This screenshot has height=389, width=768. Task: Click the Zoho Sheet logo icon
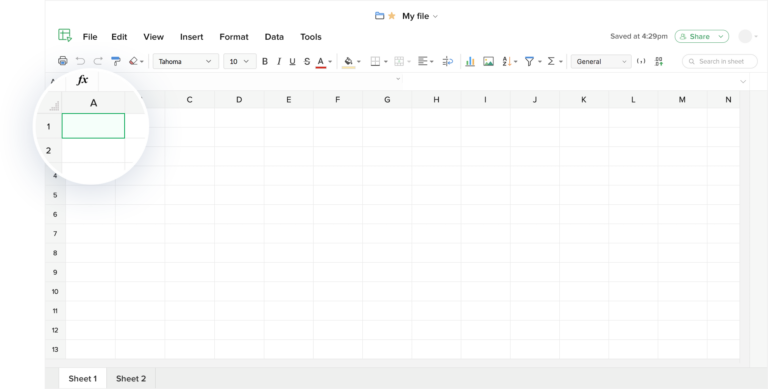click(65, 35)
